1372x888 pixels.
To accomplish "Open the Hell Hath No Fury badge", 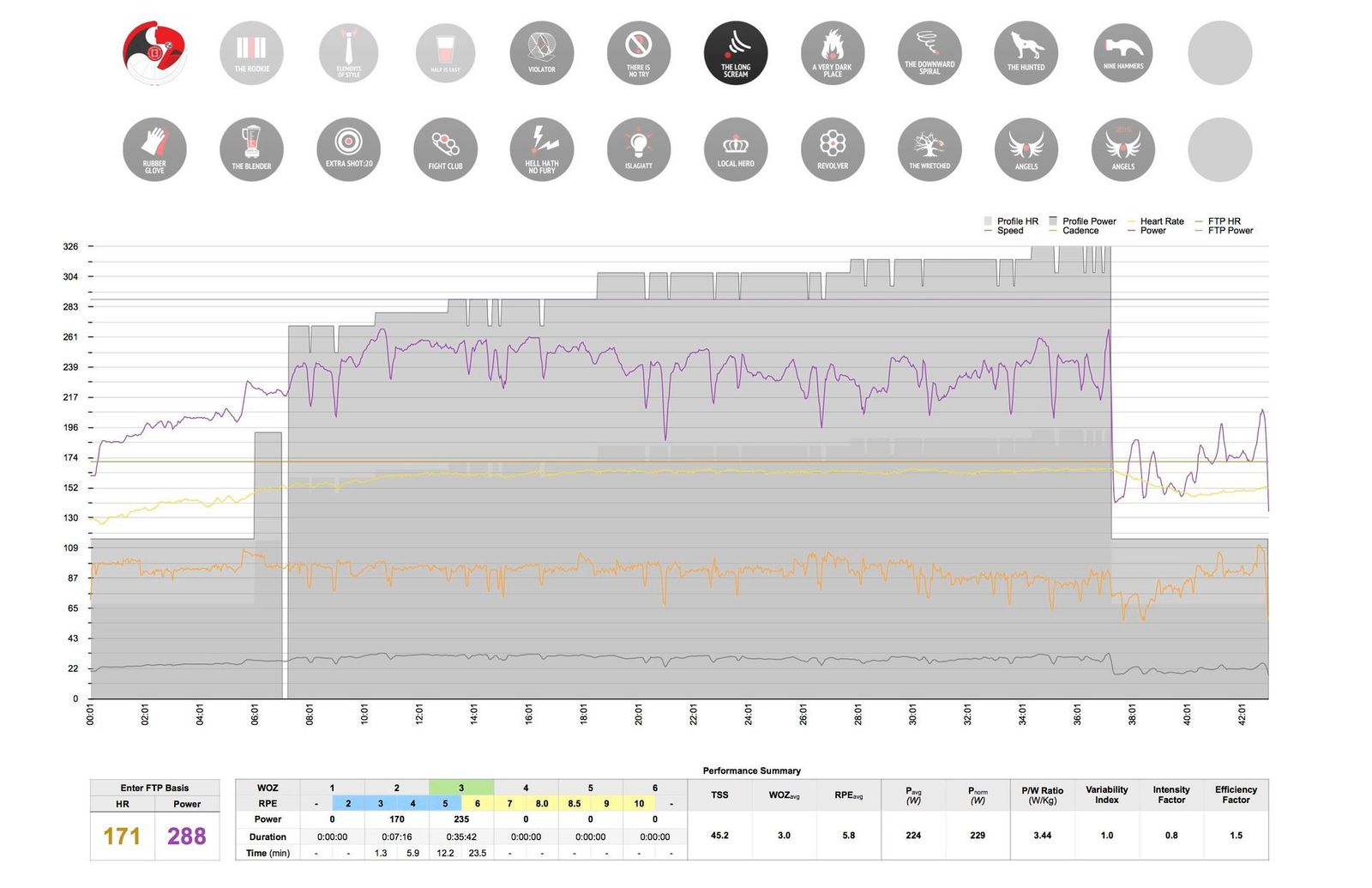I will point(541,149).
